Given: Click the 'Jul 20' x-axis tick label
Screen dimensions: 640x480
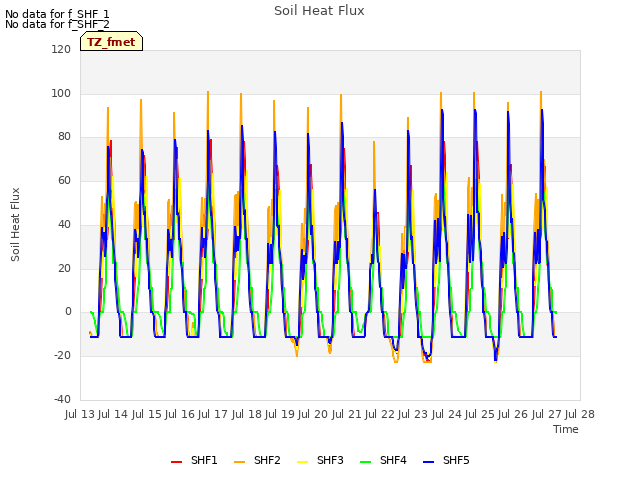Looking at the screenshot, I should 313,414.
